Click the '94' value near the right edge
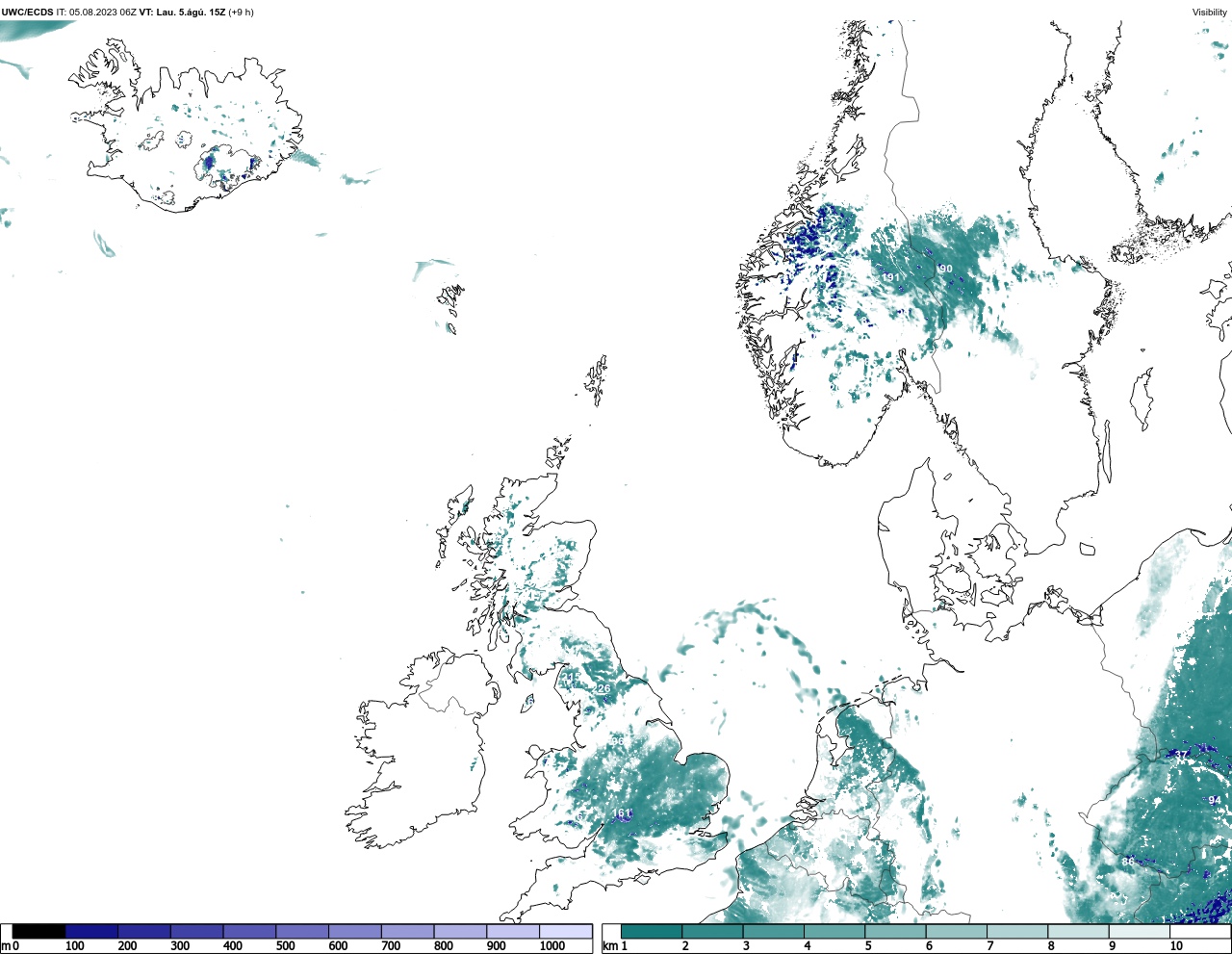Screen dimensions: 1232x954 point(1215,800)
